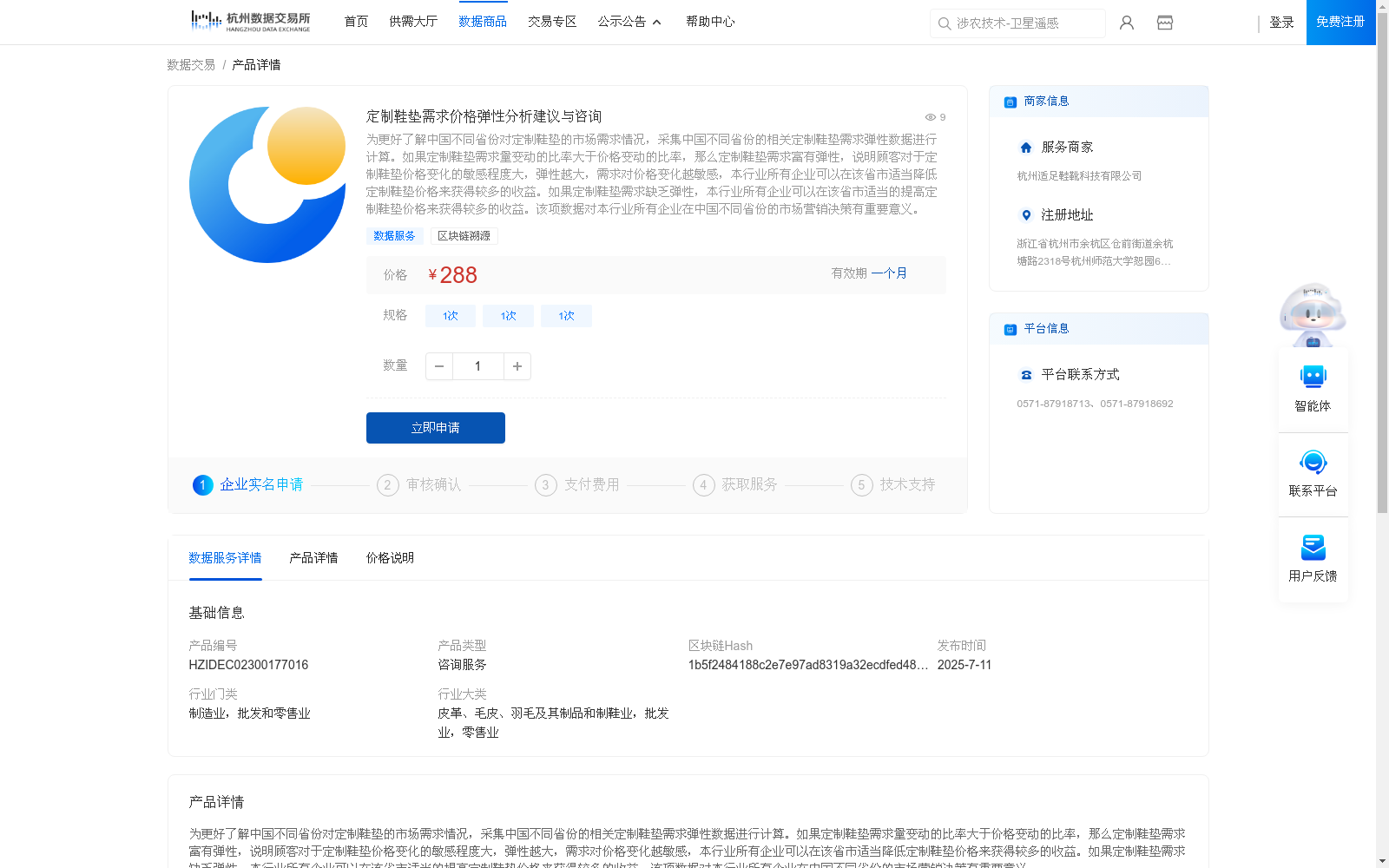This screenshot has width=1389, height=868.
Task: Click the product type 咨询服务
Action: pyautogui.click(x=462, y=665)
